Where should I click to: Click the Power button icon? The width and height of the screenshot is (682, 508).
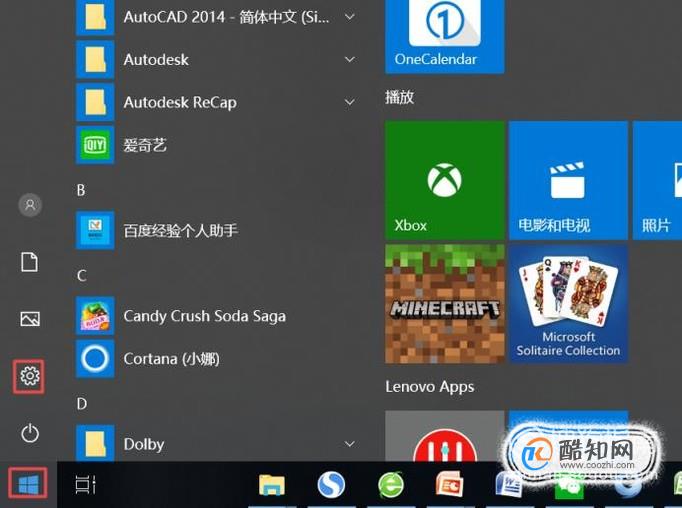click(30, 433)
